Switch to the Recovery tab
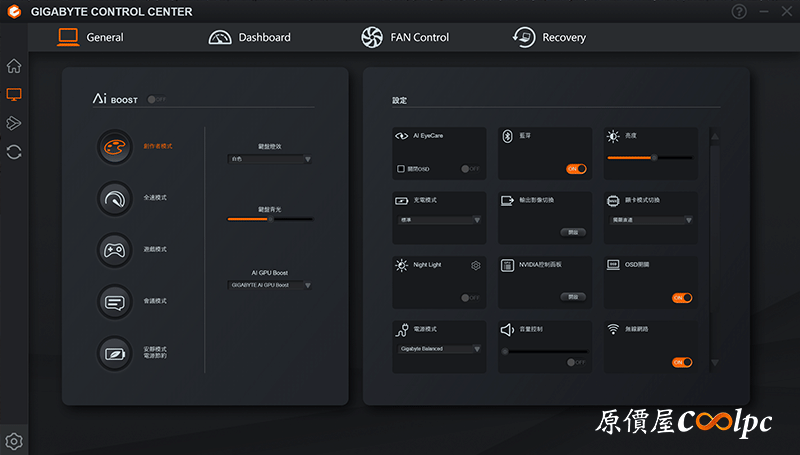This screenshot has width=800, height=455. [x=549, y=37]
